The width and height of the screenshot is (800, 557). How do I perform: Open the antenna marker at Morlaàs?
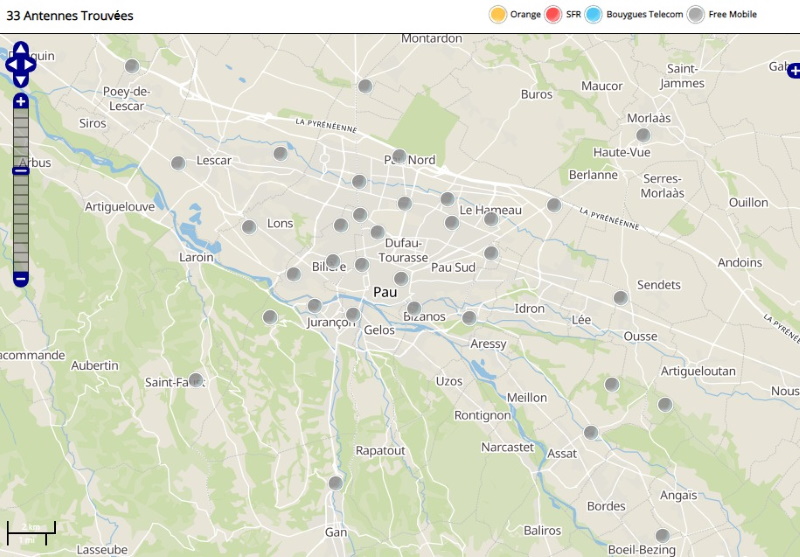(643, 135)
